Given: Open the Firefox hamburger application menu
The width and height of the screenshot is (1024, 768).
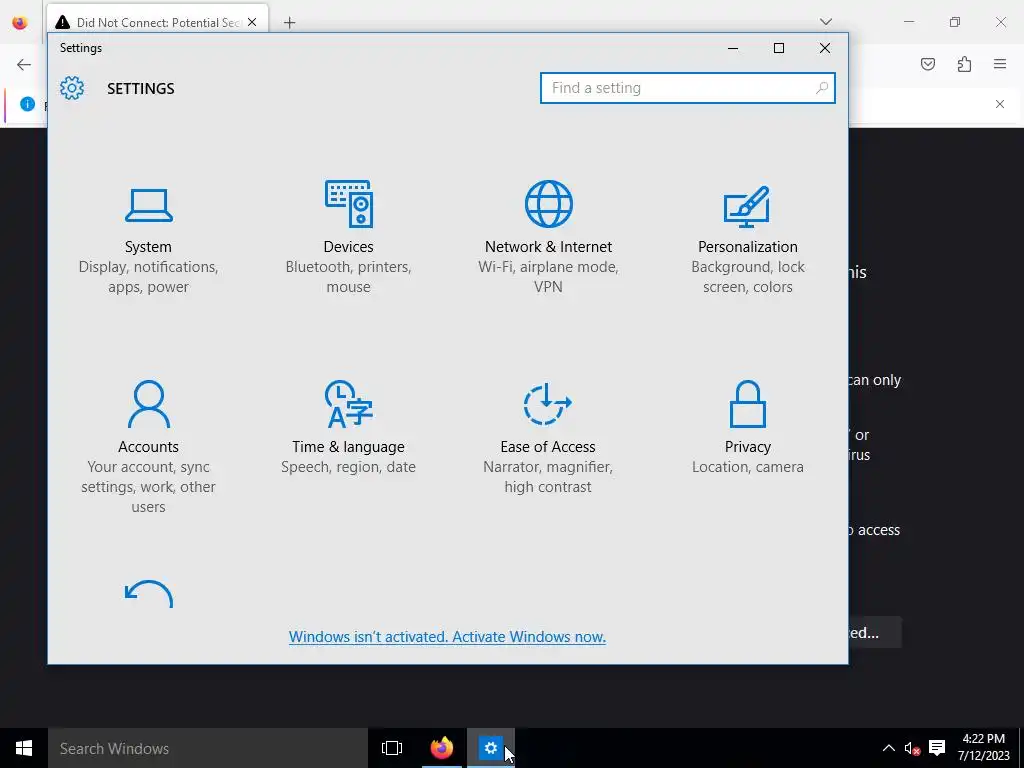Looking at the screenshot, I should pyautogui.click(x=1000, y=64).
